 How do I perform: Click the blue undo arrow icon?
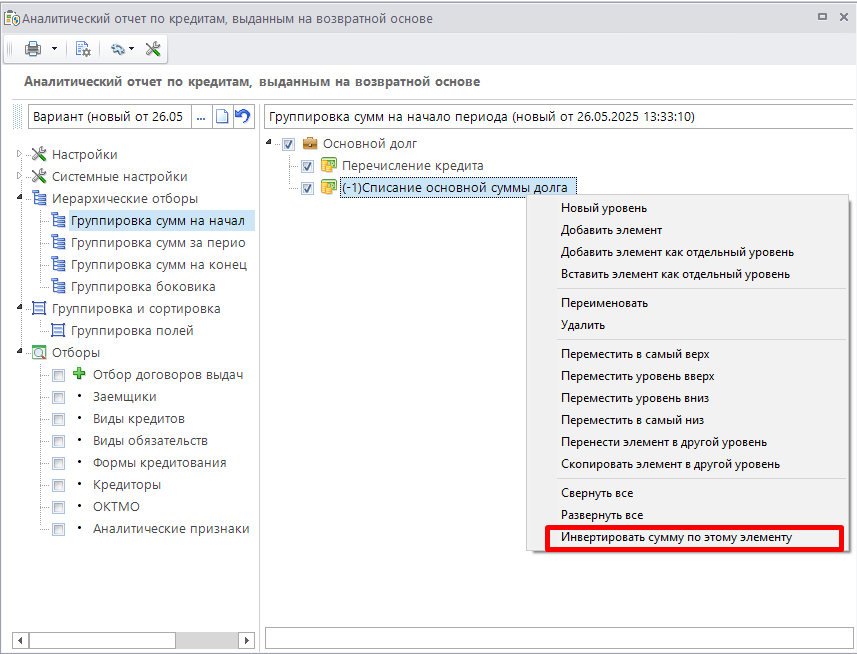click(242, 117)
